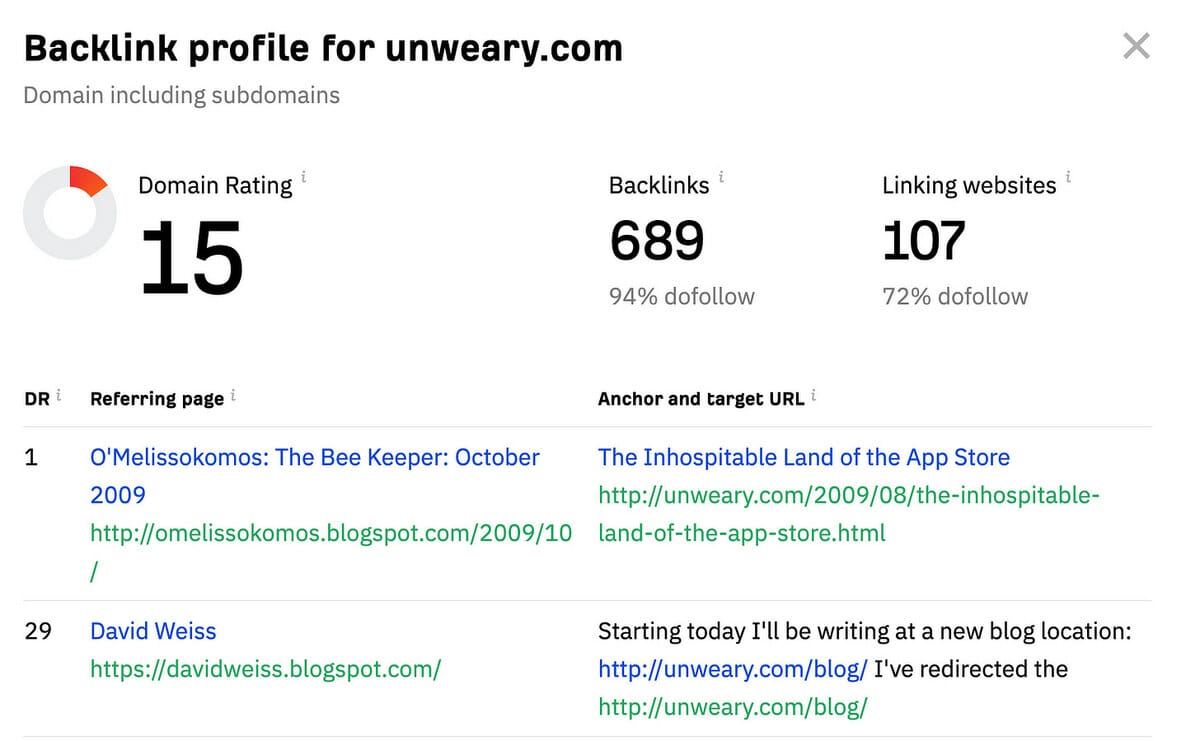This screenshot has width=1200, height=741.
Task: Open David Weiss referring page link
Action: coord(153,631)
